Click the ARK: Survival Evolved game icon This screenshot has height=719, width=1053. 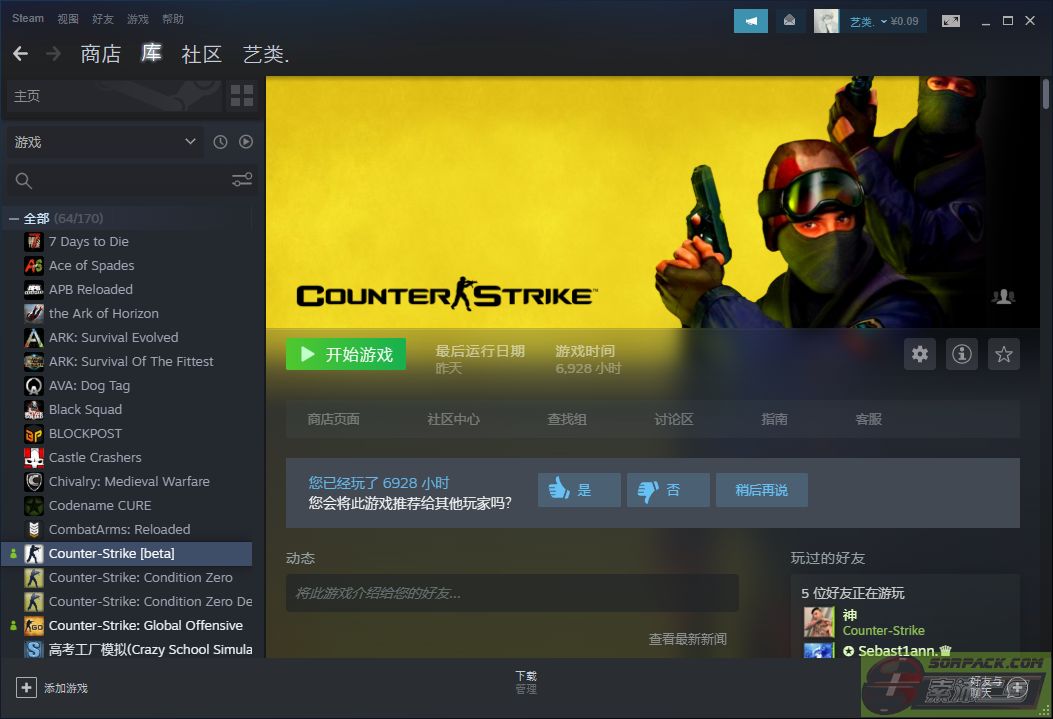(34, 338)
